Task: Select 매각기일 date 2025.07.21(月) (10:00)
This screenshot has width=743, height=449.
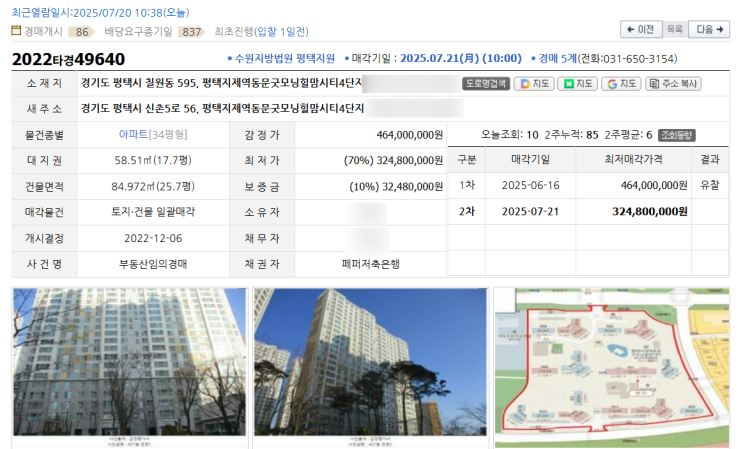Action: click(461, 58)
